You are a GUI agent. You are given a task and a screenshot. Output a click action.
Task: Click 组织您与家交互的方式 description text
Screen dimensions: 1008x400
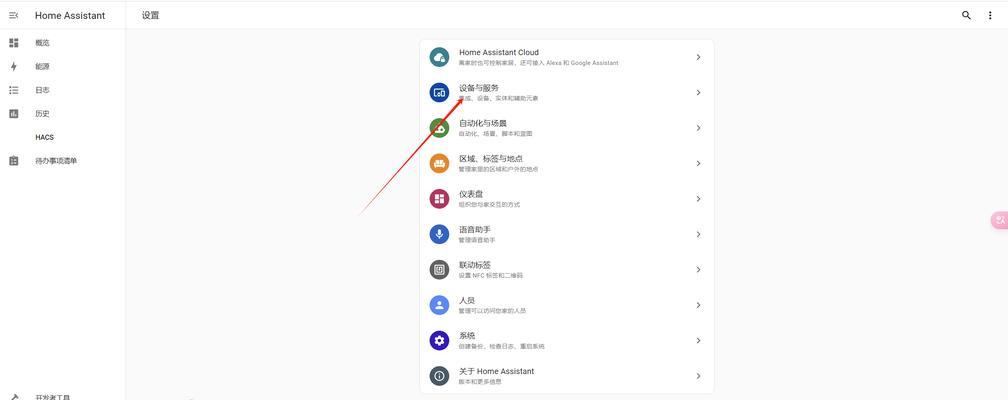coord(489,205)
